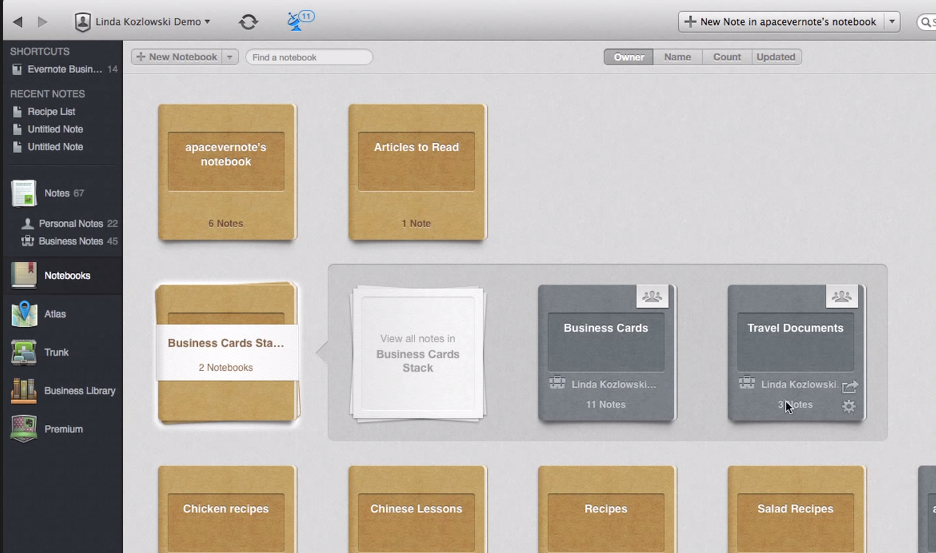Show Business Notes

pyautogui.click(x=70, y=241)
